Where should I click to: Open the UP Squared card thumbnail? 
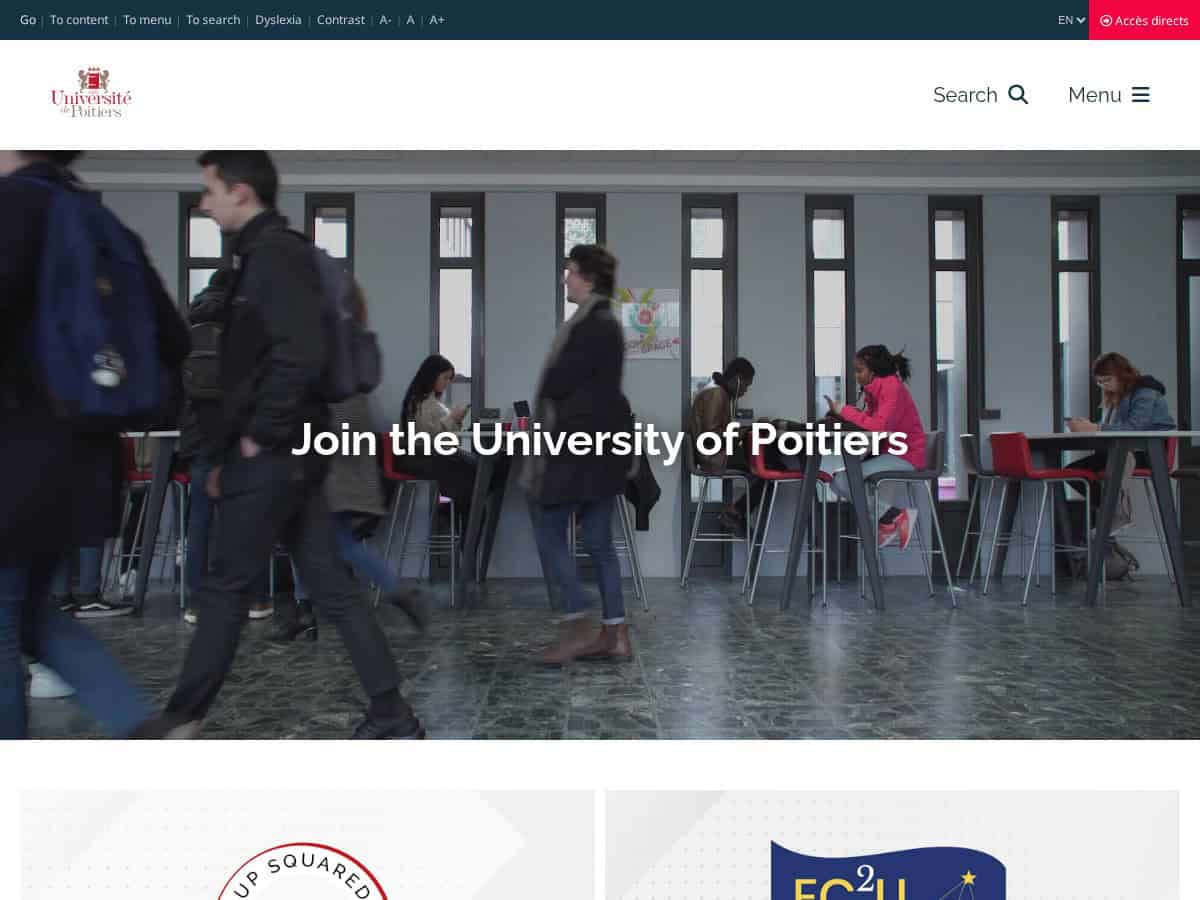(307, 845)
